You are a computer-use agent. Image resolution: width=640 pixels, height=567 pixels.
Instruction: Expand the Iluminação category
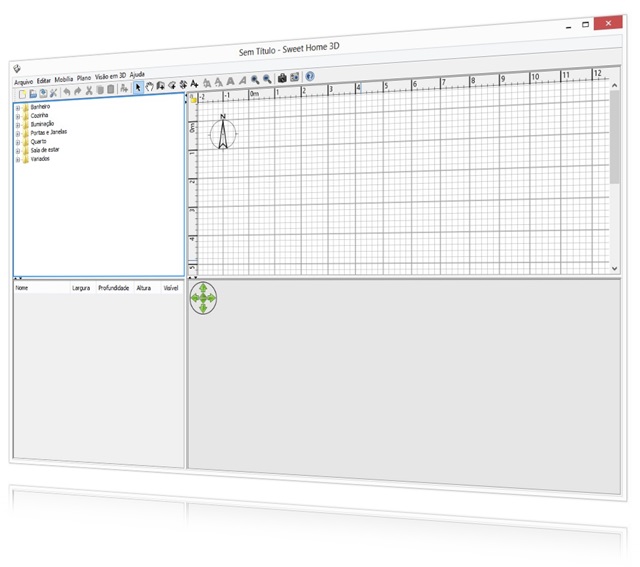pyautogui.click(x=18, y=125)
